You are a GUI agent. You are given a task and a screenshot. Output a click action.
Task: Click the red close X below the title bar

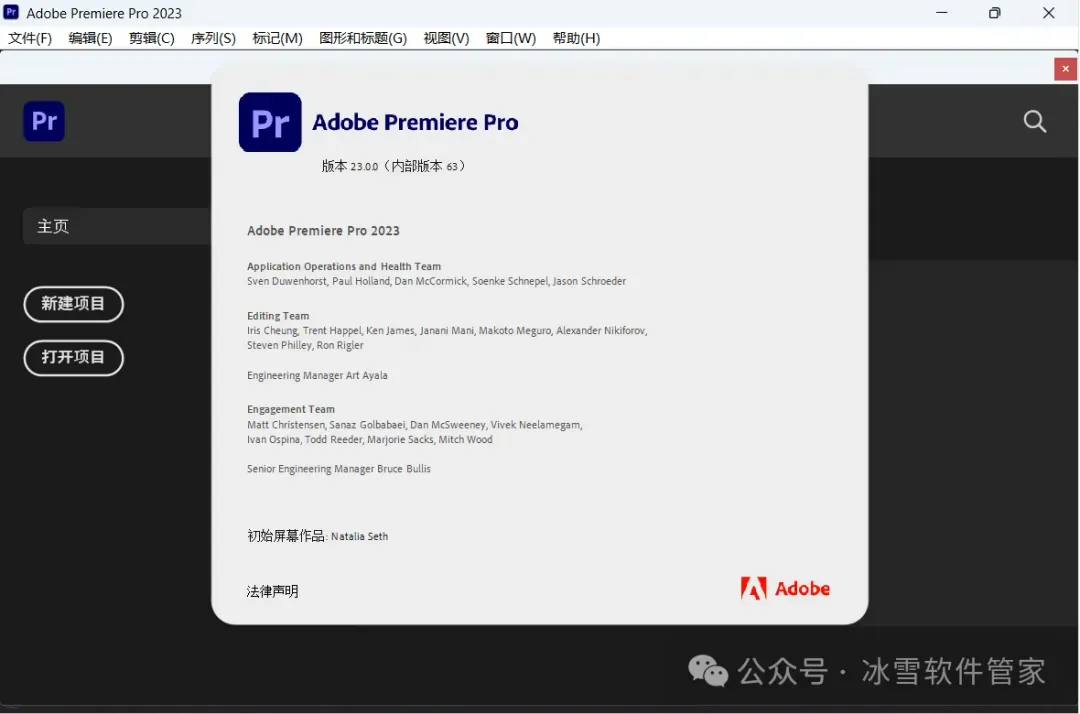tap(1066, 69)
